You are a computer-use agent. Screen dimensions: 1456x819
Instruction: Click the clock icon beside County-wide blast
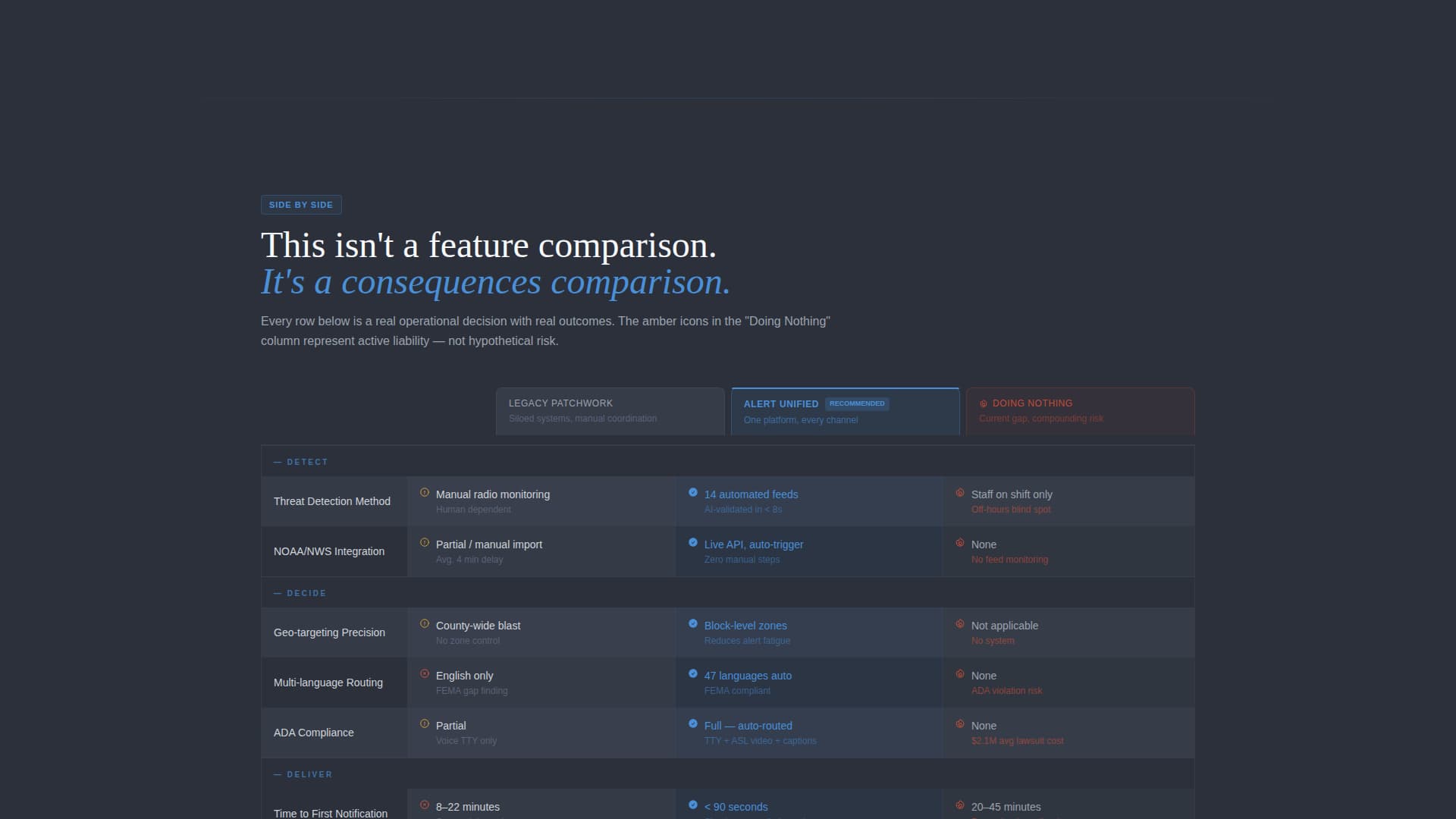425,623
